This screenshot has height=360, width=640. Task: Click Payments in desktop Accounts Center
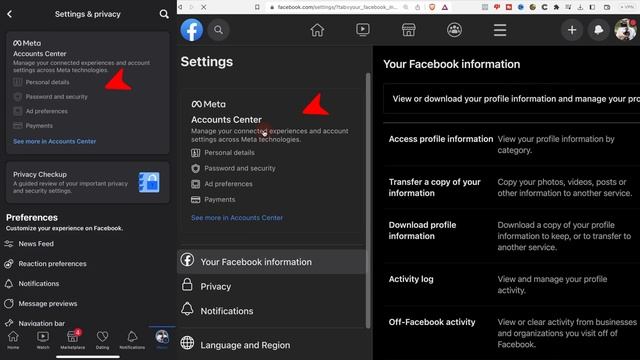pyautogui.click(x=213, y=200)
